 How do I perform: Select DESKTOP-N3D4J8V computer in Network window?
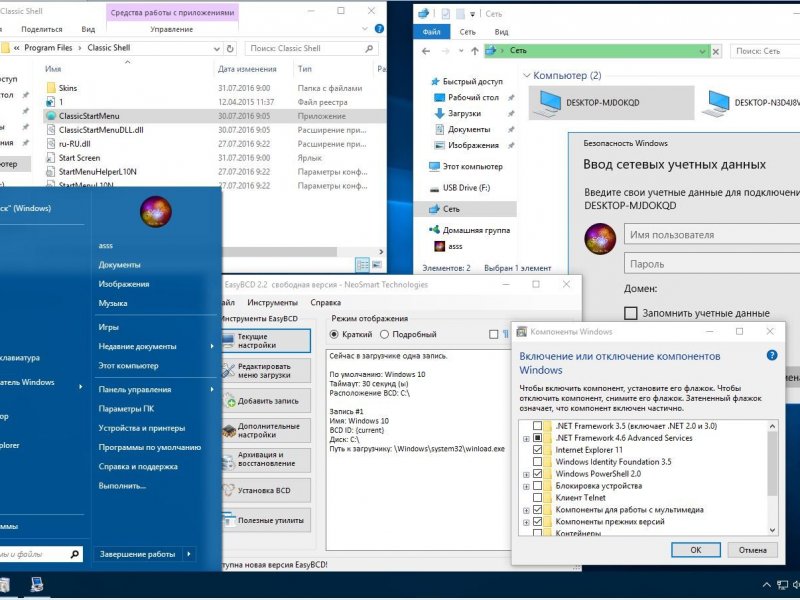(x=750, y=103)
